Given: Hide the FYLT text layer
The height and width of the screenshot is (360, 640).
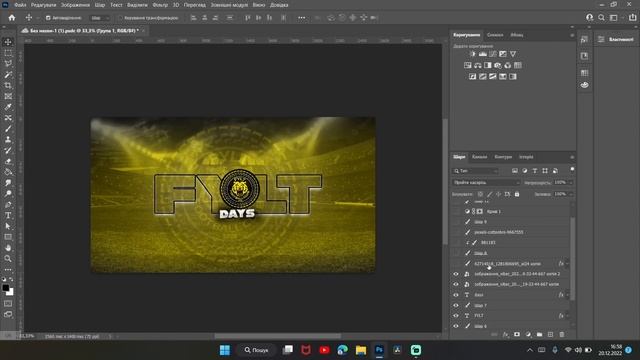Looking at the screenshot, I should 456,316.
